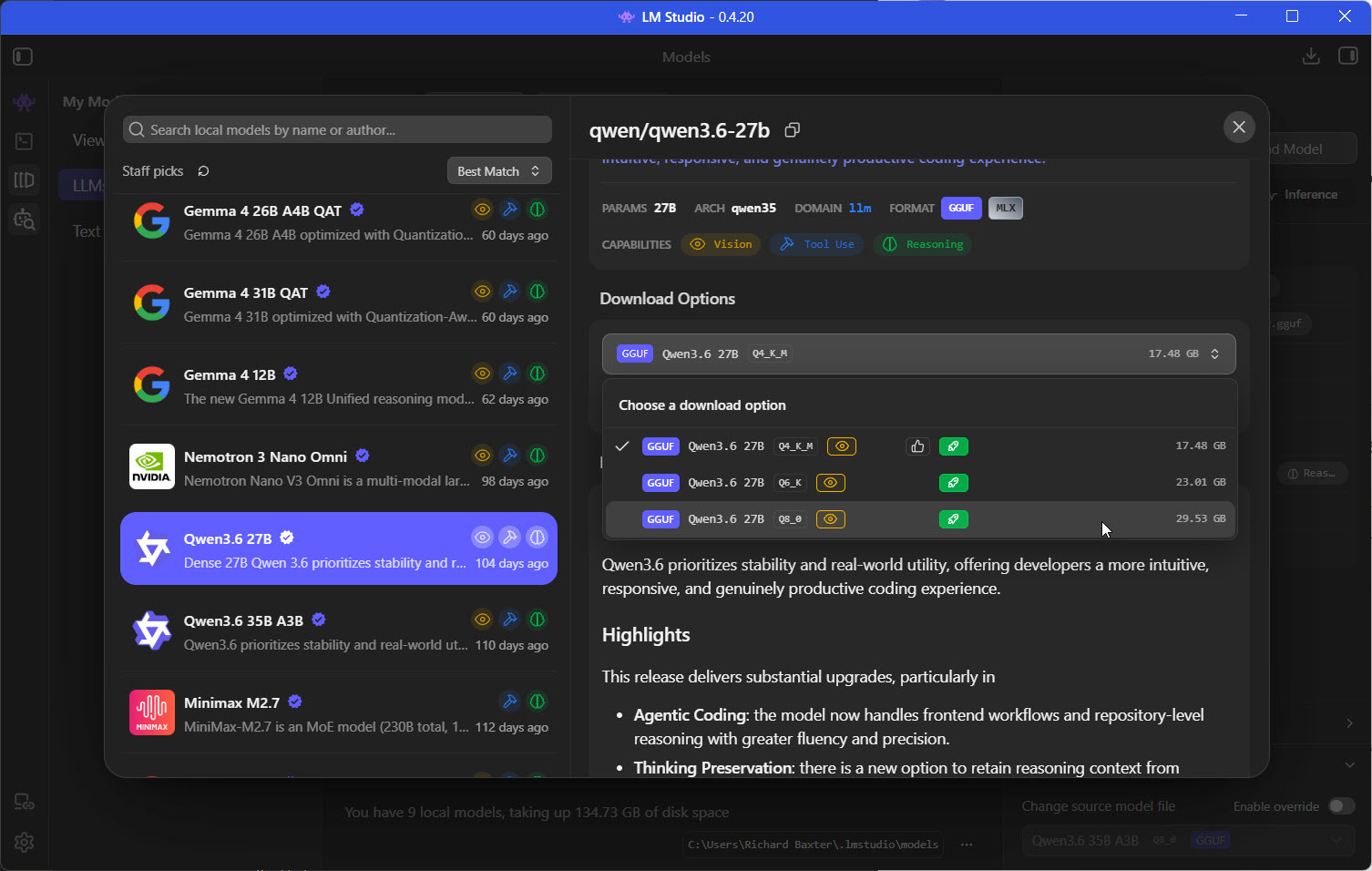Click the vision eye badge on Q8_0 row

831,519
